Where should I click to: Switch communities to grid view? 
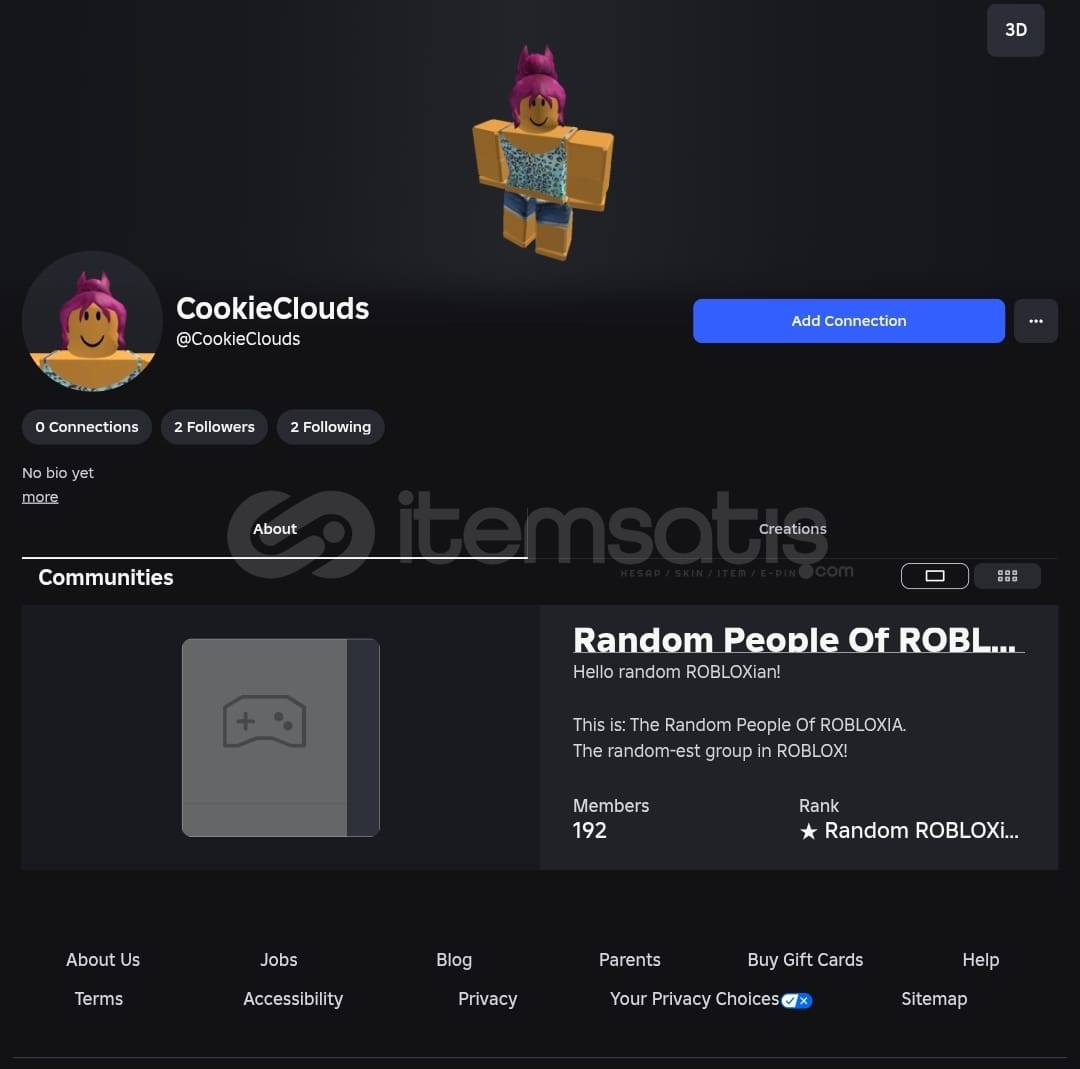coord(1007,576)
